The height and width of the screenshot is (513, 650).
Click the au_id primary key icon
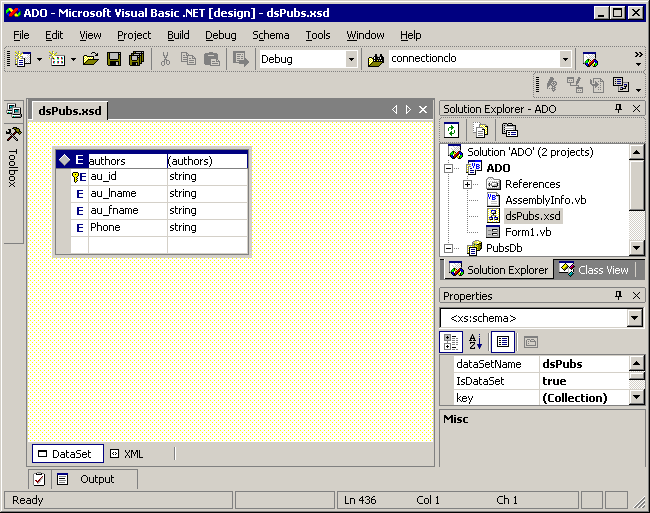75,177
